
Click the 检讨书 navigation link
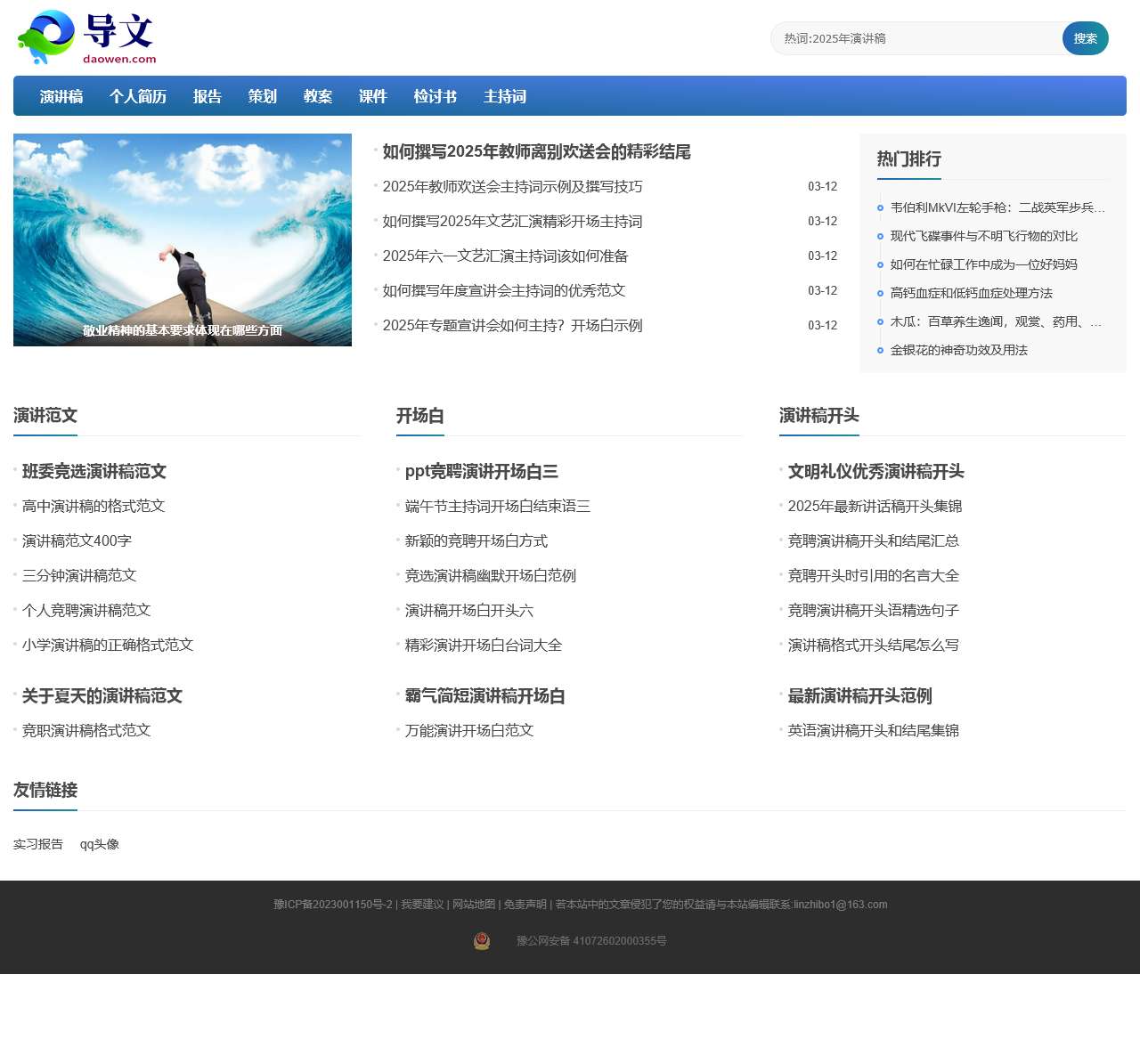[434, 96]
